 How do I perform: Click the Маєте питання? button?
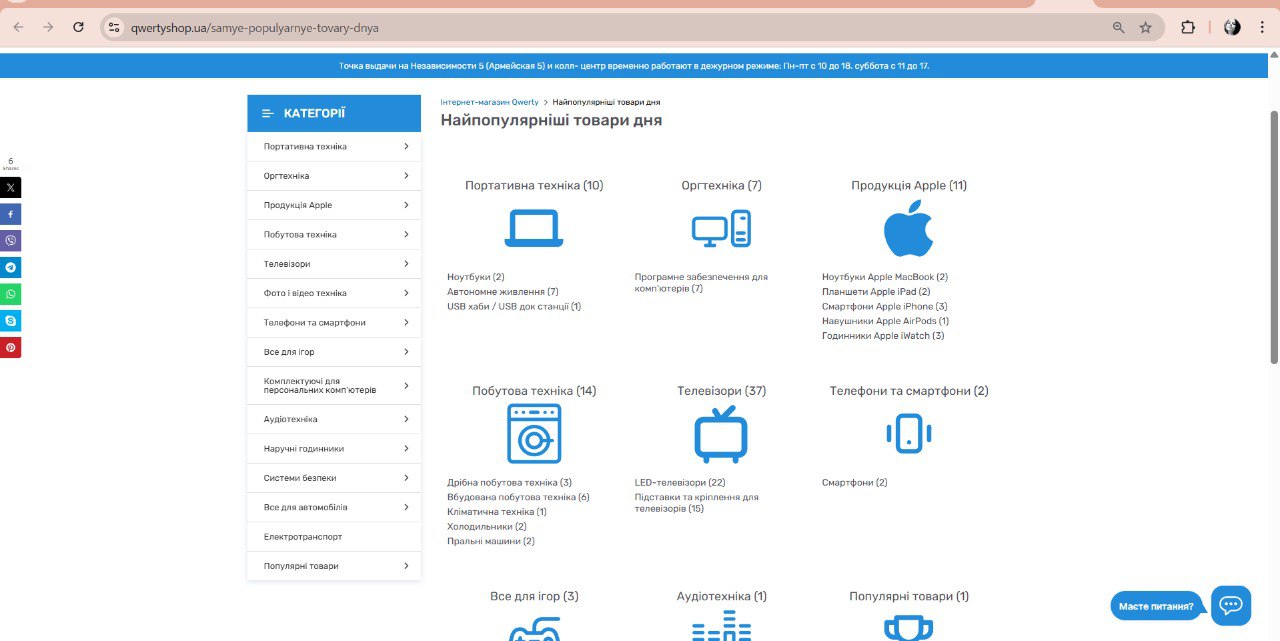click(1156, 606)
